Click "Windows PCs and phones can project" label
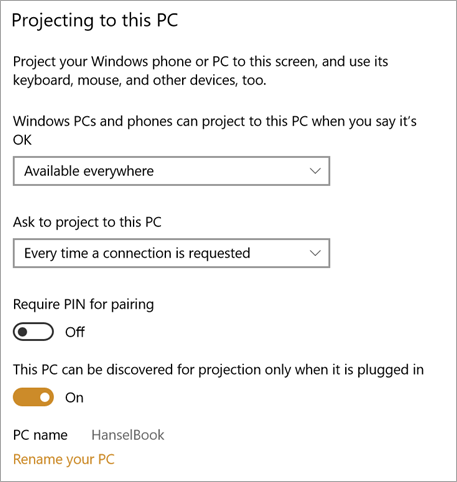Viewport: 457px width, 482px height. [215, 130]
